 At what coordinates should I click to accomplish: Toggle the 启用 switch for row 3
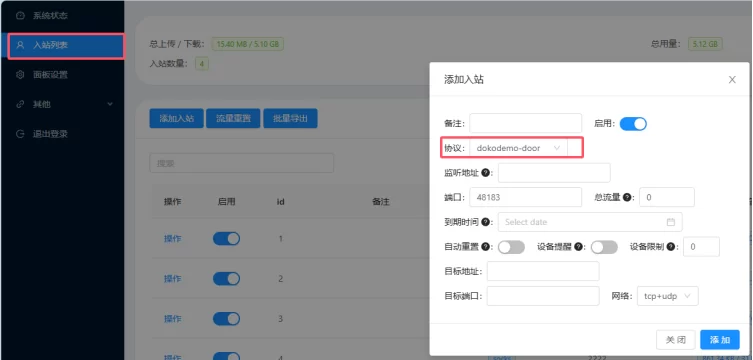(x=226, y=318)
